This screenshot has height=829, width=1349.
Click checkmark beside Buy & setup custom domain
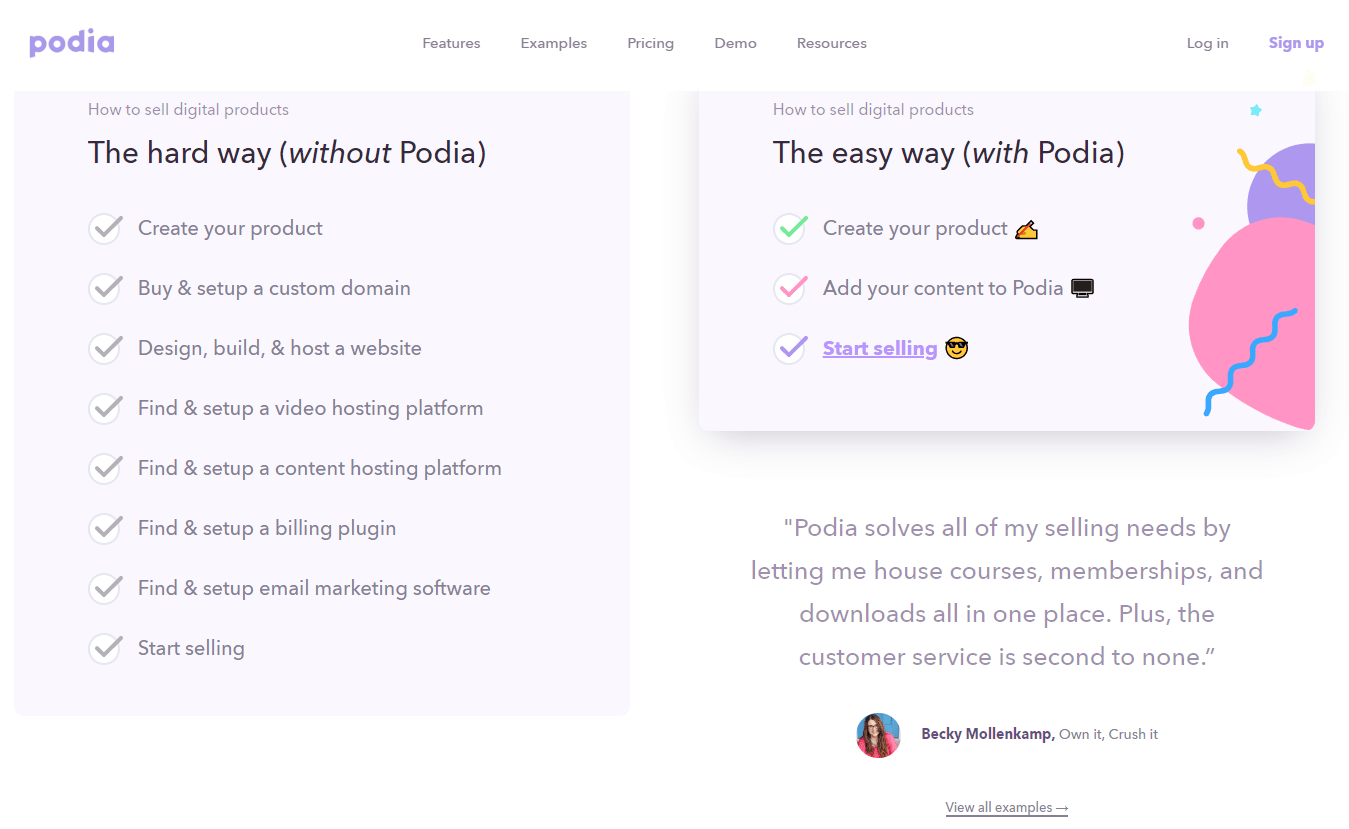point(105,288)
